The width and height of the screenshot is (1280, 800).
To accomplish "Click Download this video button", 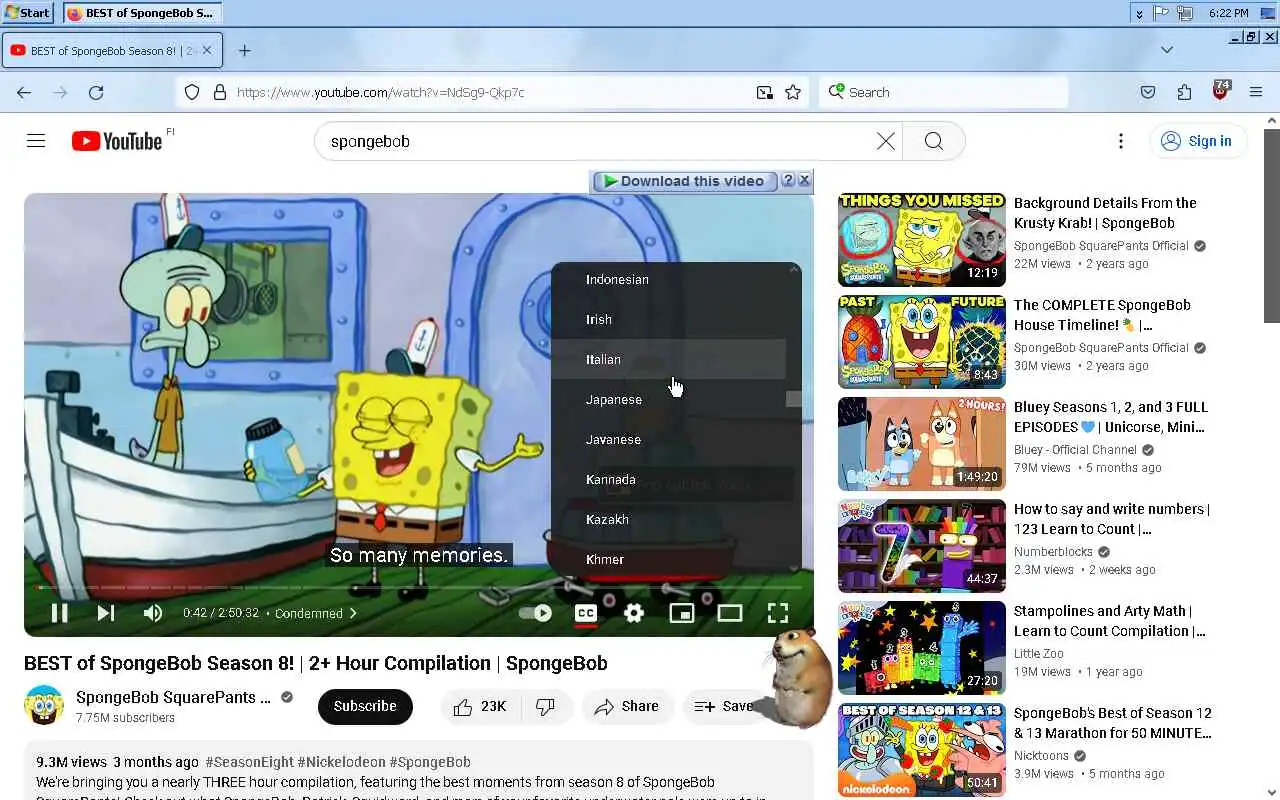I will coord(685,181).
